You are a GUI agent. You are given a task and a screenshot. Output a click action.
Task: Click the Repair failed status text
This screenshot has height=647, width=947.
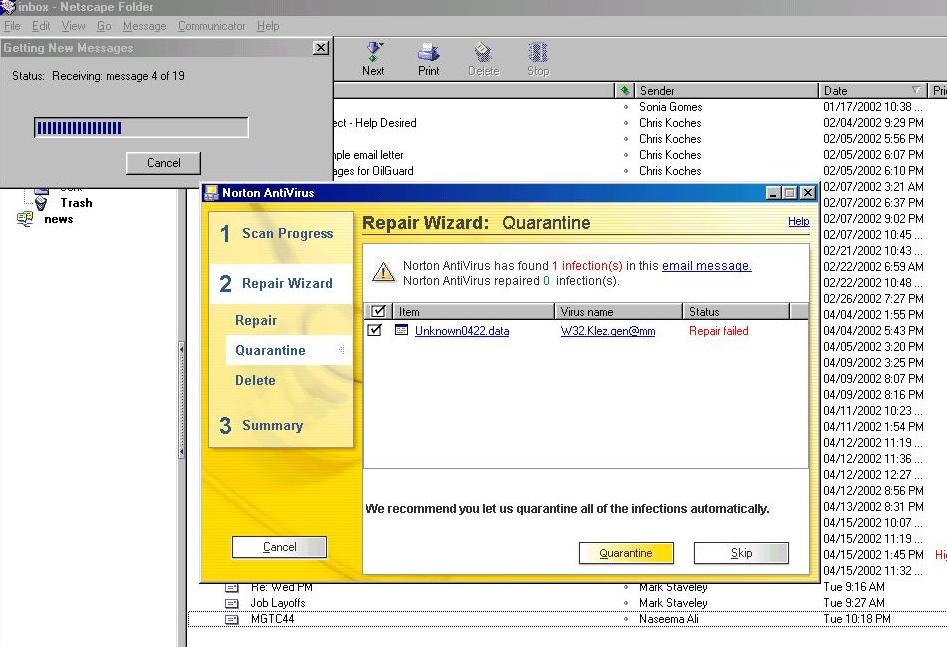coord(719,331)
